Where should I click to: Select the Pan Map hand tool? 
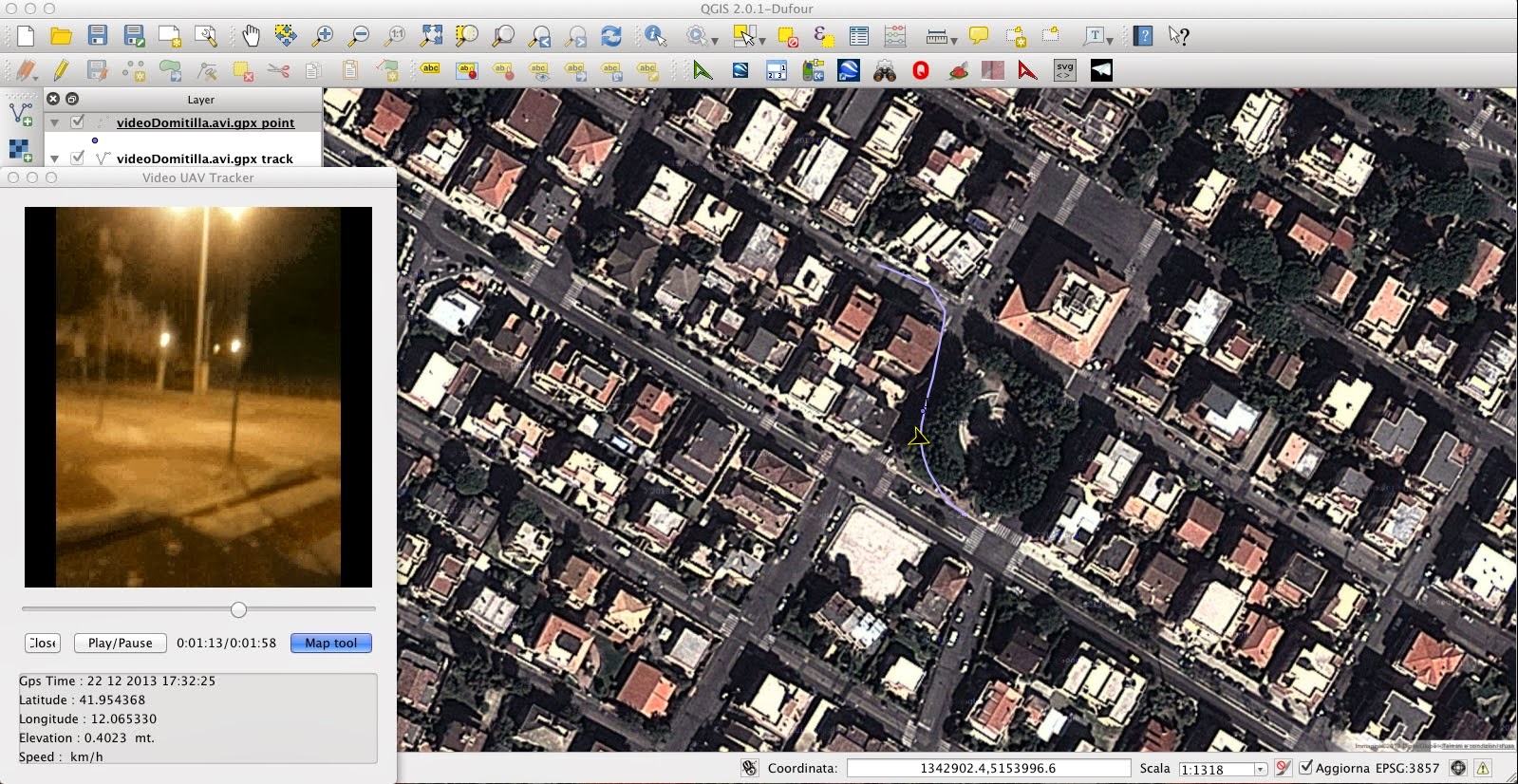(x=251, y=36)
